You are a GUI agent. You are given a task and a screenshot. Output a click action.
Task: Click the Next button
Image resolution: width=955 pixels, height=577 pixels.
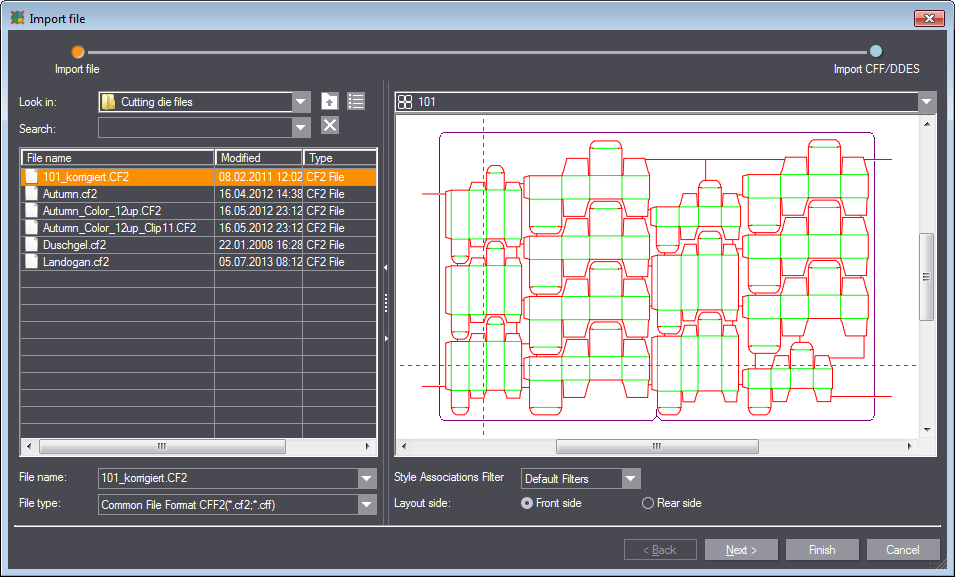741,550
